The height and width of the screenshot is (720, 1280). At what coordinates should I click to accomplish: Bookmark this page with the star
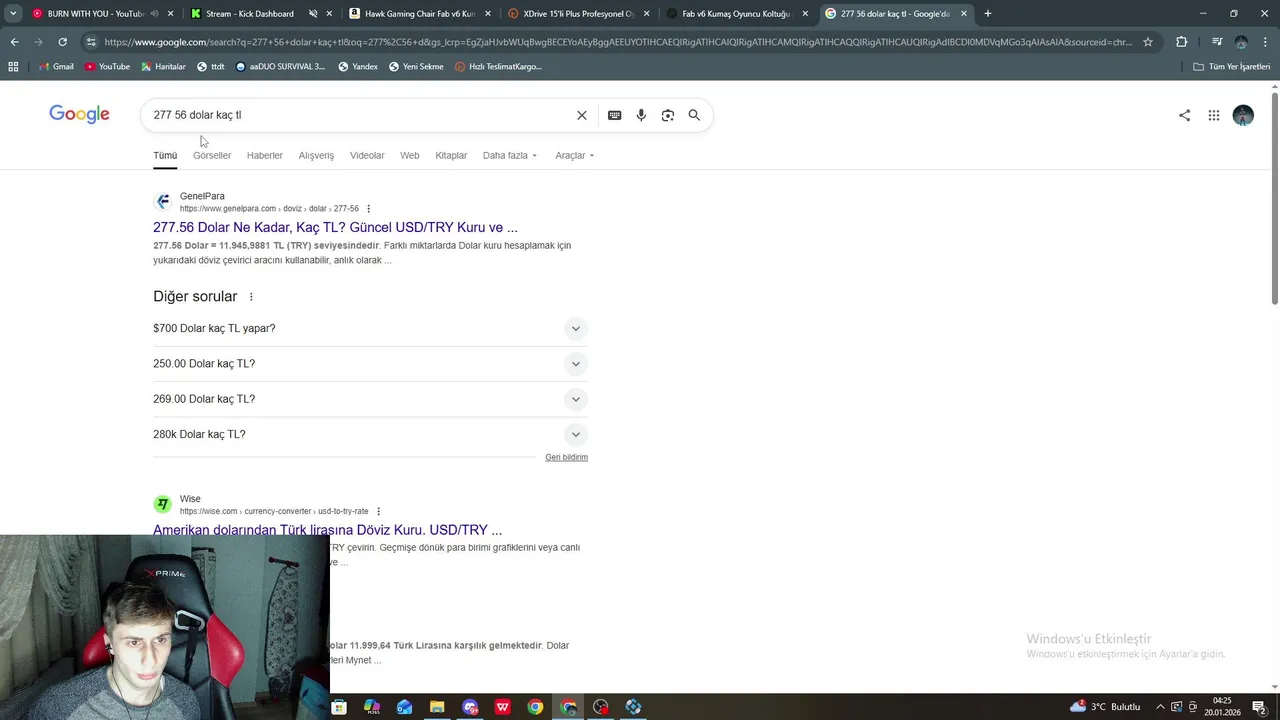coord(1148,42)
